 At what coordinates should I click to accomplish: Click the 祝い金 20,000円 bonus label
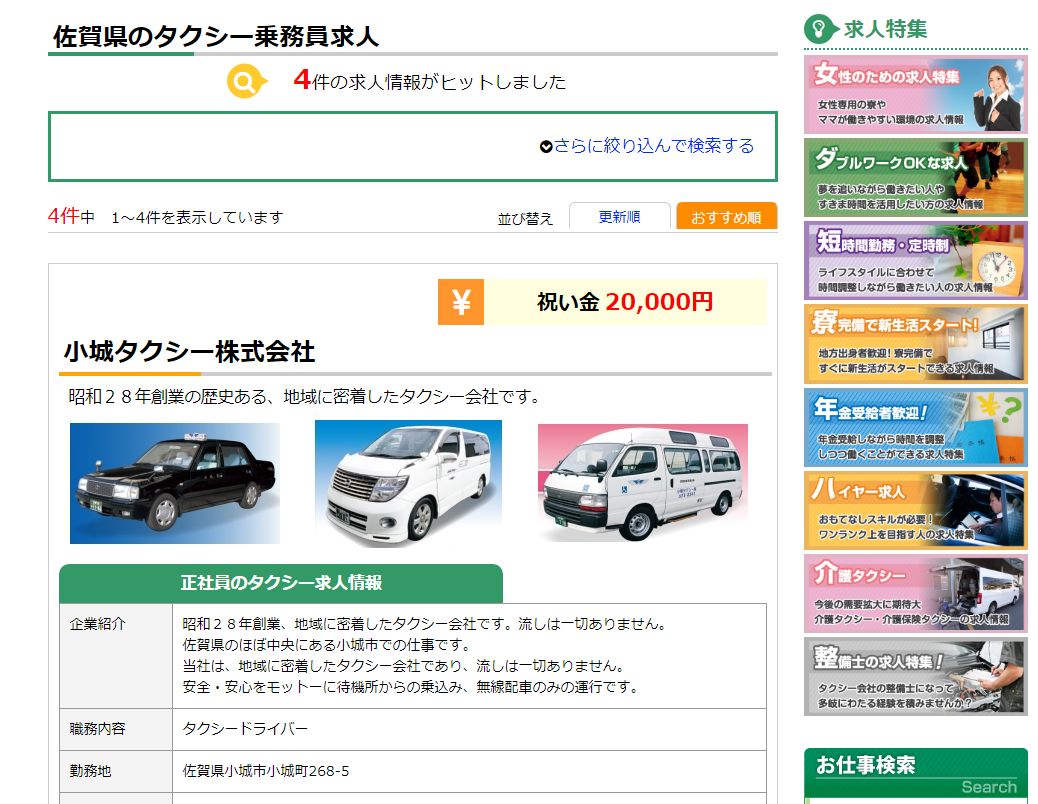(x=625, y=302)
